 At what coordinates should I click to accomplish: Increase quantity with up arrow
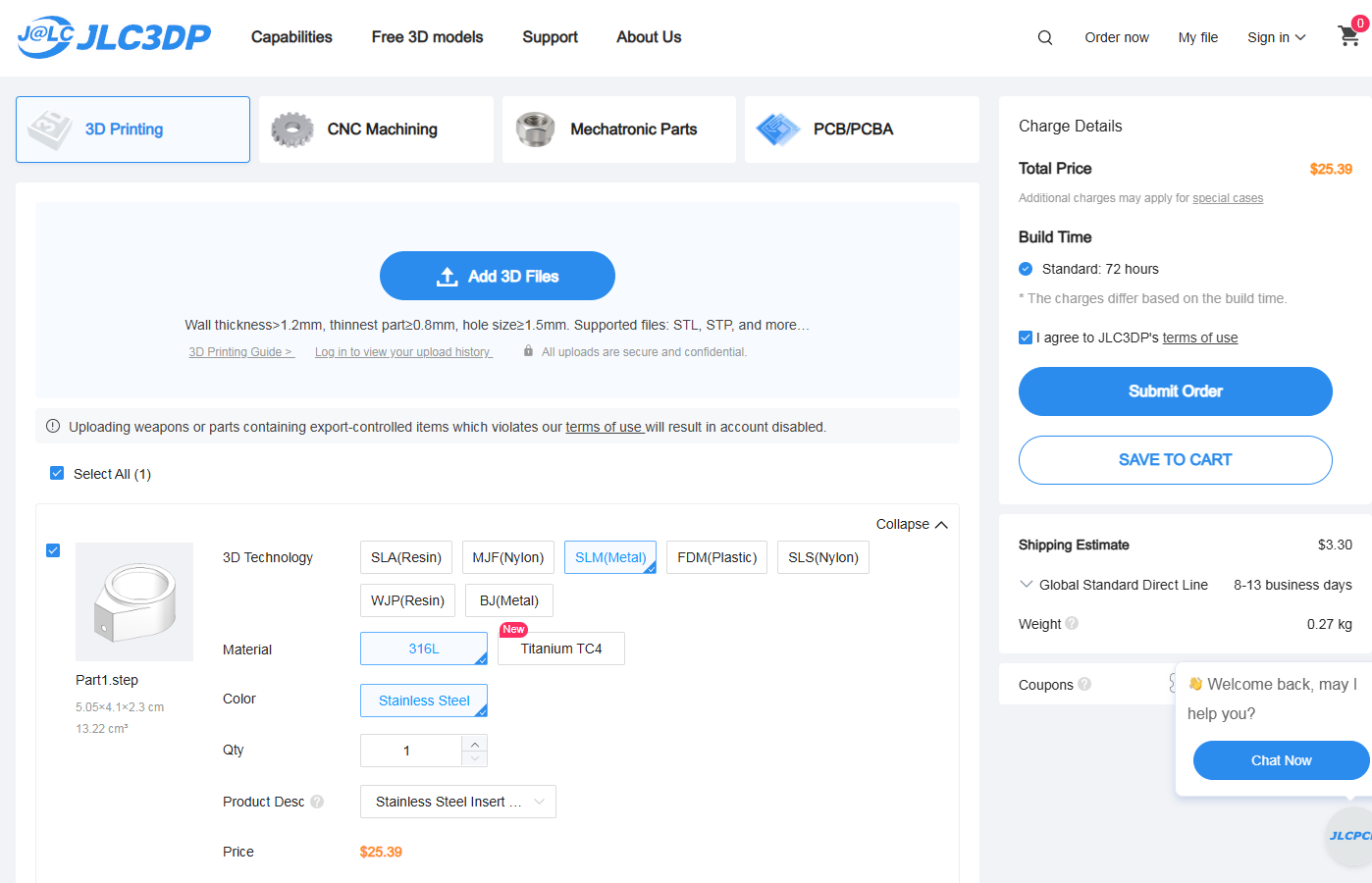pos(475,744)
